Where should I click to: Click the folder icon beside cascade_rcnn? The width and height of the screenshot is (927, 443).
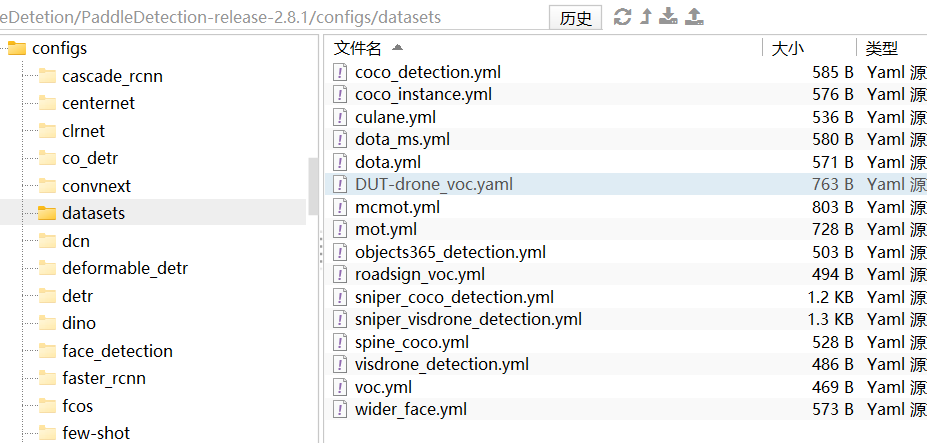point(47,75)
